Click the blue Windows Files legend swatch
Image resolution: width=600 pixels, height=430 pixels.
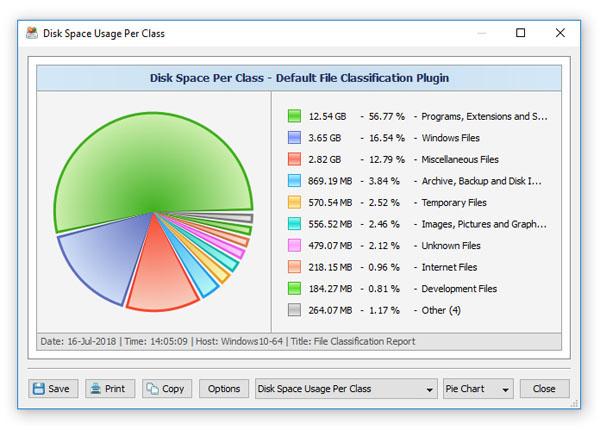pyautogui.click(x=294, y=138)
